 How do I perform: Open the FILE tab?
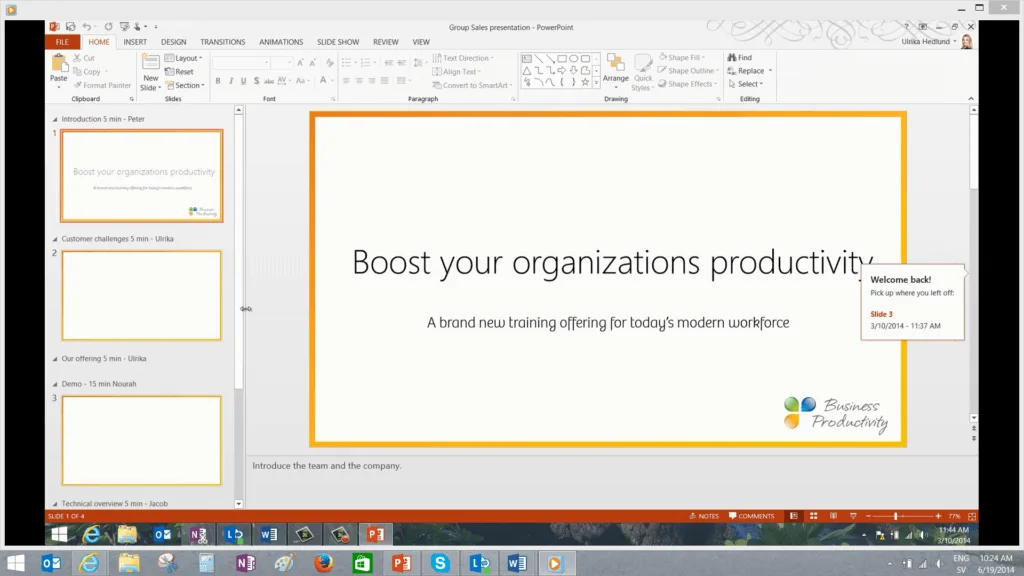[62, 42]
